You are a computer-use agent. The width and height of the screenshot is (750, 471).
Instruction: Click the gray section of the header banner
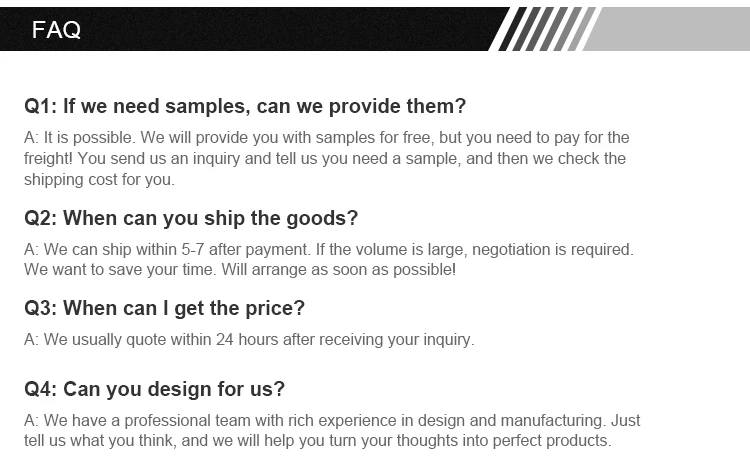[x=670, y=29]
